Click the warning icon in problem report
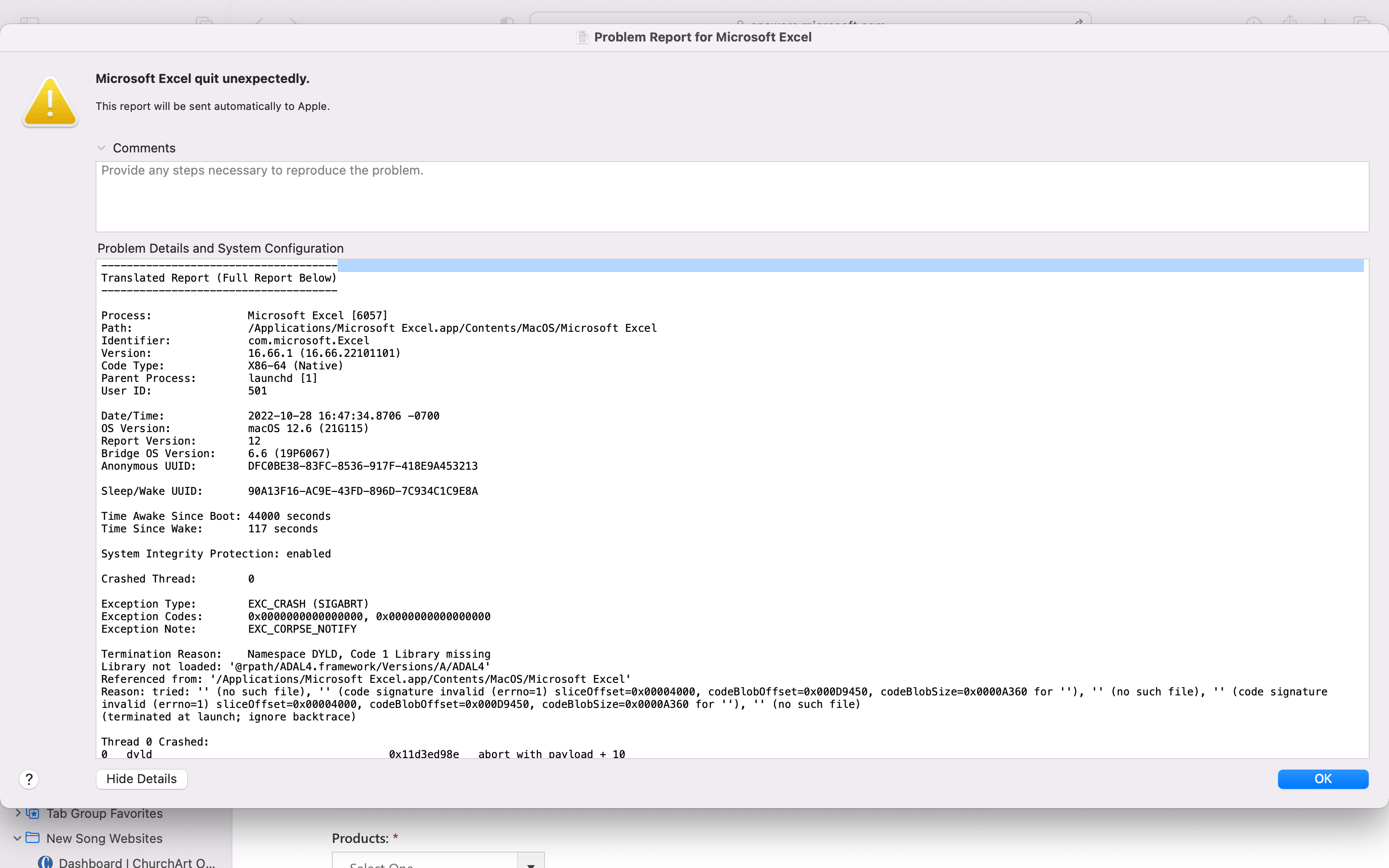The image size is (1389, 868). coord(49,100)
